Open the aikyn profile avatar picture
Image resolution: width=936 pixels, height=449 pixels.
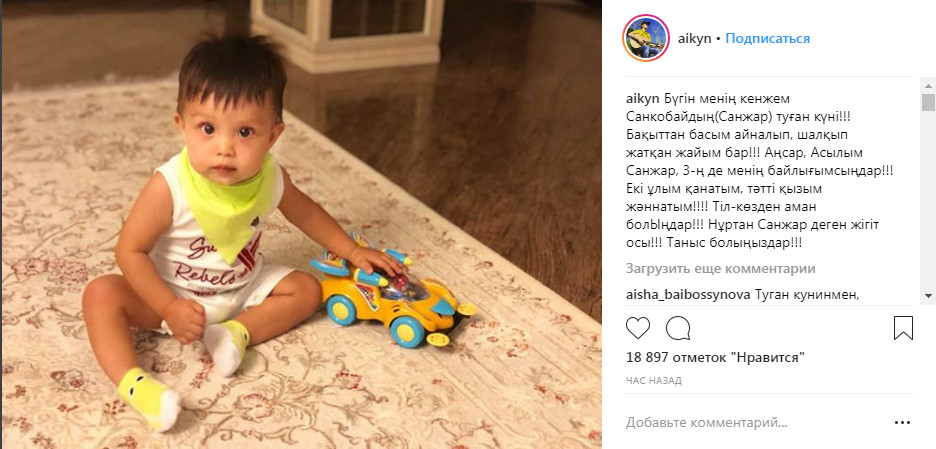[x=645, y=38]
